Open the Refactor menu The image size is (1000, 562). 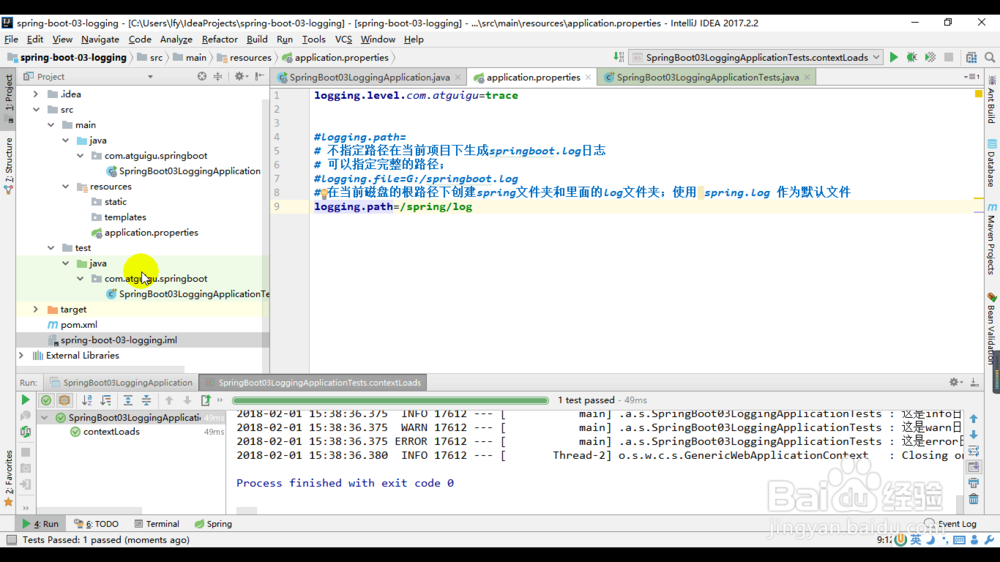click(219, 40)
